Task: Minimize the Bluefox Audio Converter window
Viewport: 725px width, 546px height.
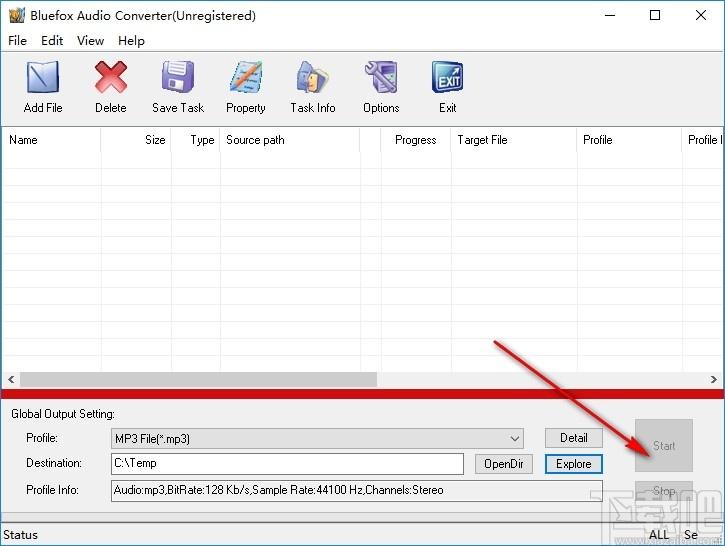Action: click(610, 15)
